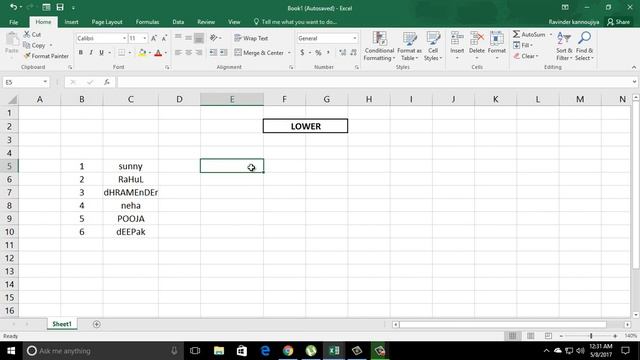Click the Merge & Center button

[x=259, y=53]
